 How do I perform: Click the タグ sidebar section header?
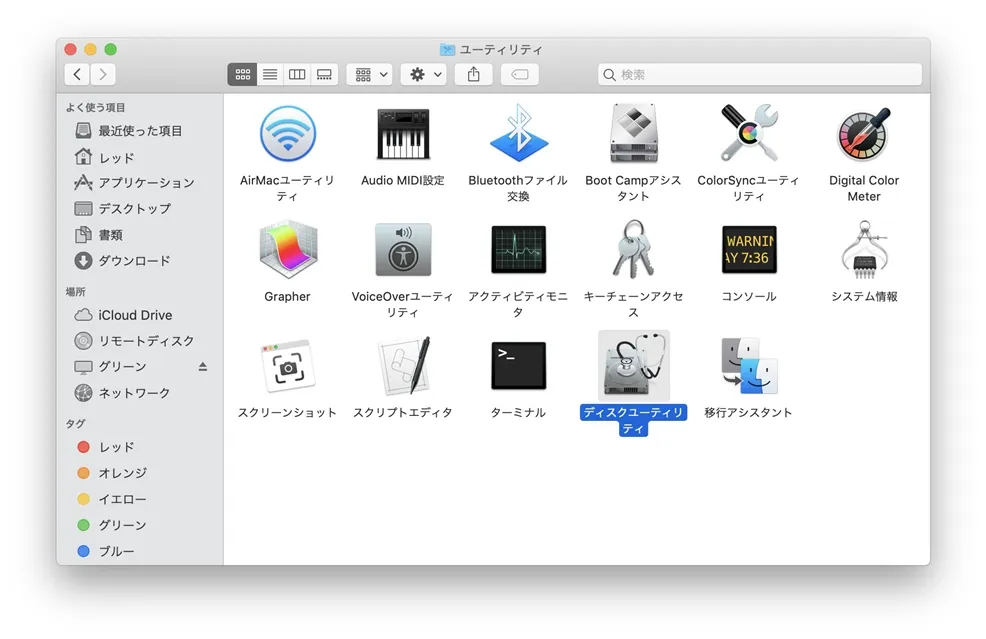[75, 423]
